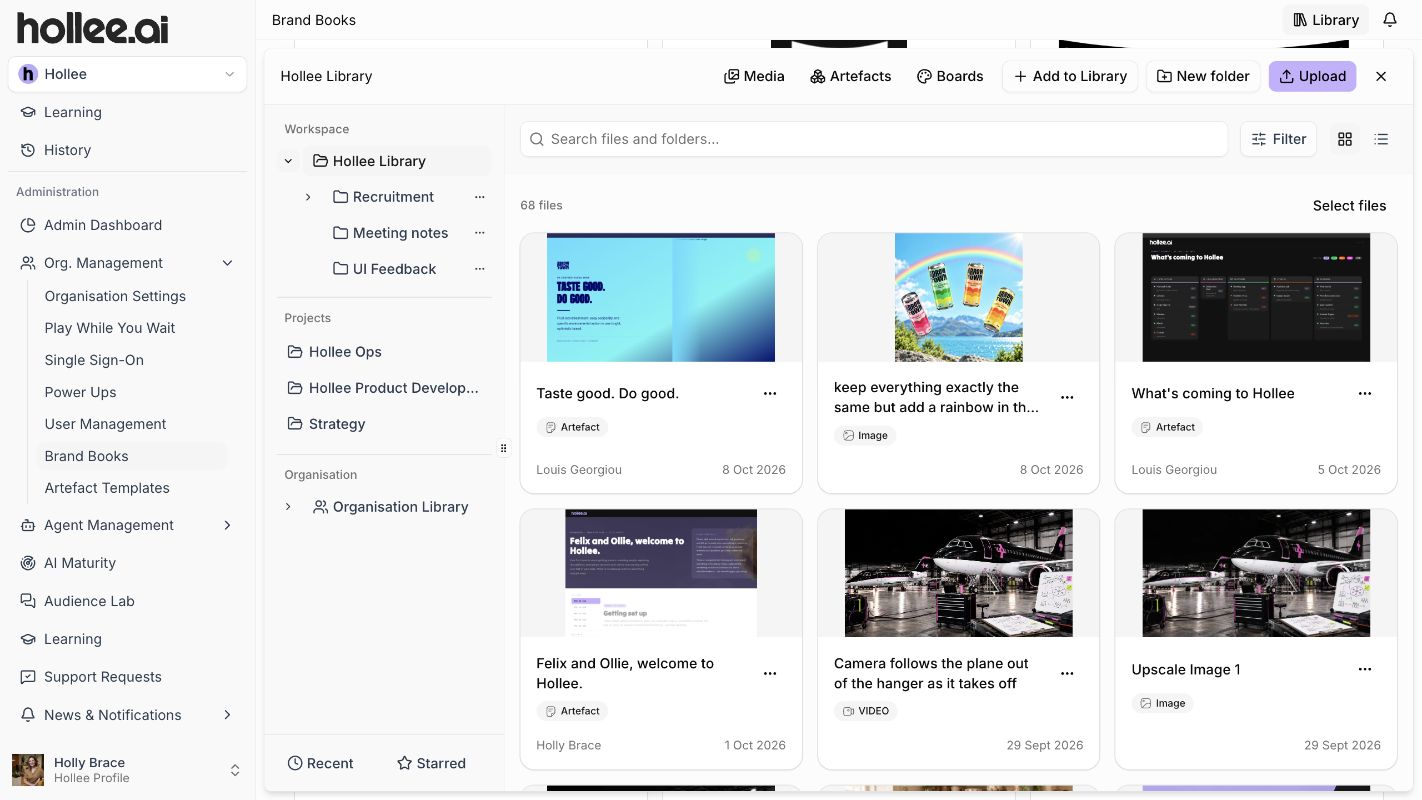Screen dimensions: 1422x800
Task: Close the Hollee Library panel
Action: tap(1381, 76)
